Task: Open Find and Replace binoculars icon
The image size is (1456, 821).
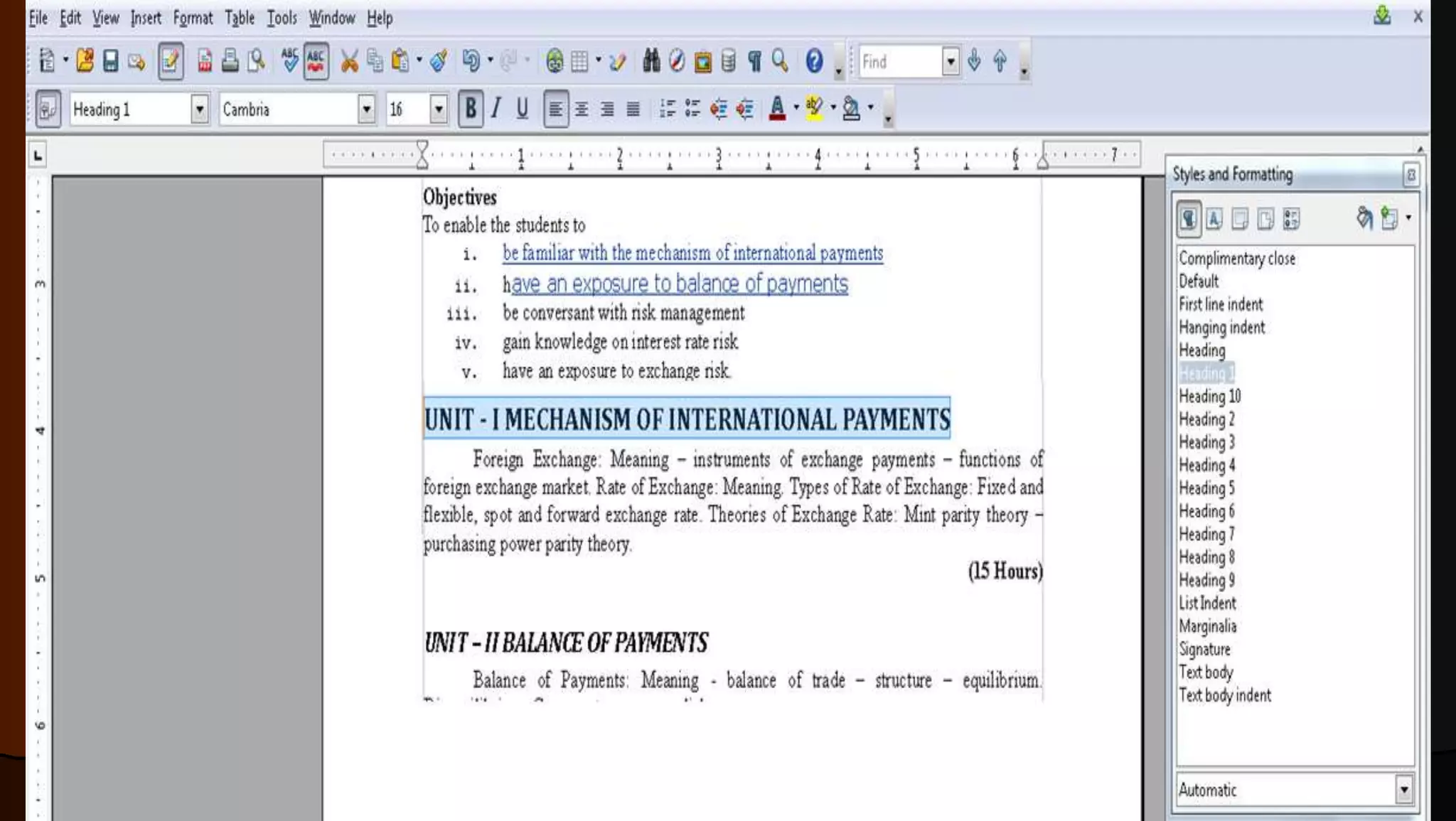Action: (x=651, y=61)
